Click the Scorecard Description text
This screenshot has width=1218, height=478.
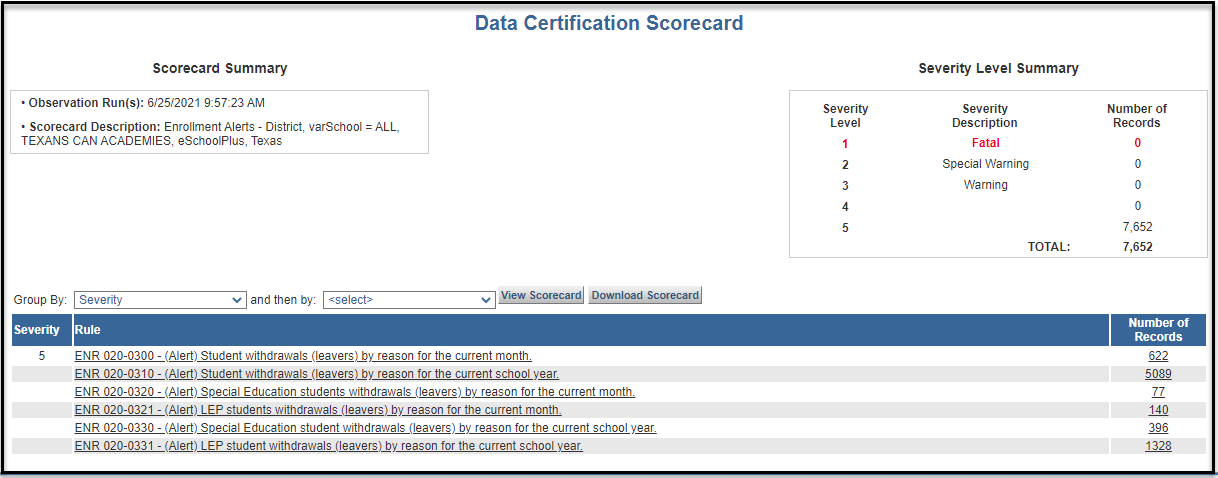click(x=210, y=134)
